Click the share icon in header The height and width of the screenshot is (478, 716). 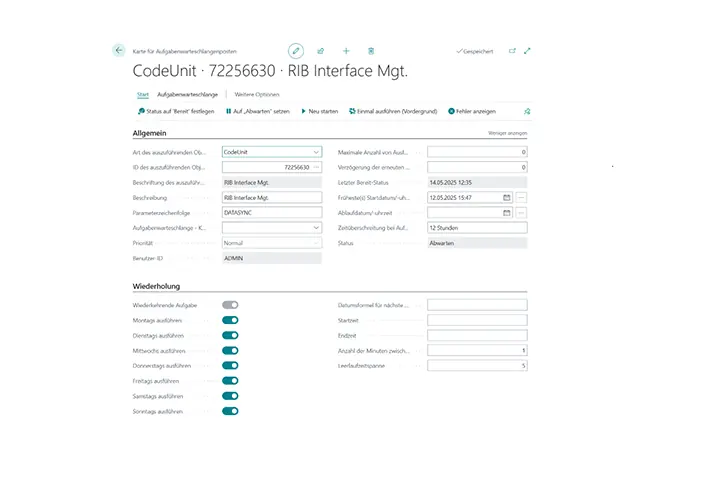pyautogui.click(x=321, y=51)
